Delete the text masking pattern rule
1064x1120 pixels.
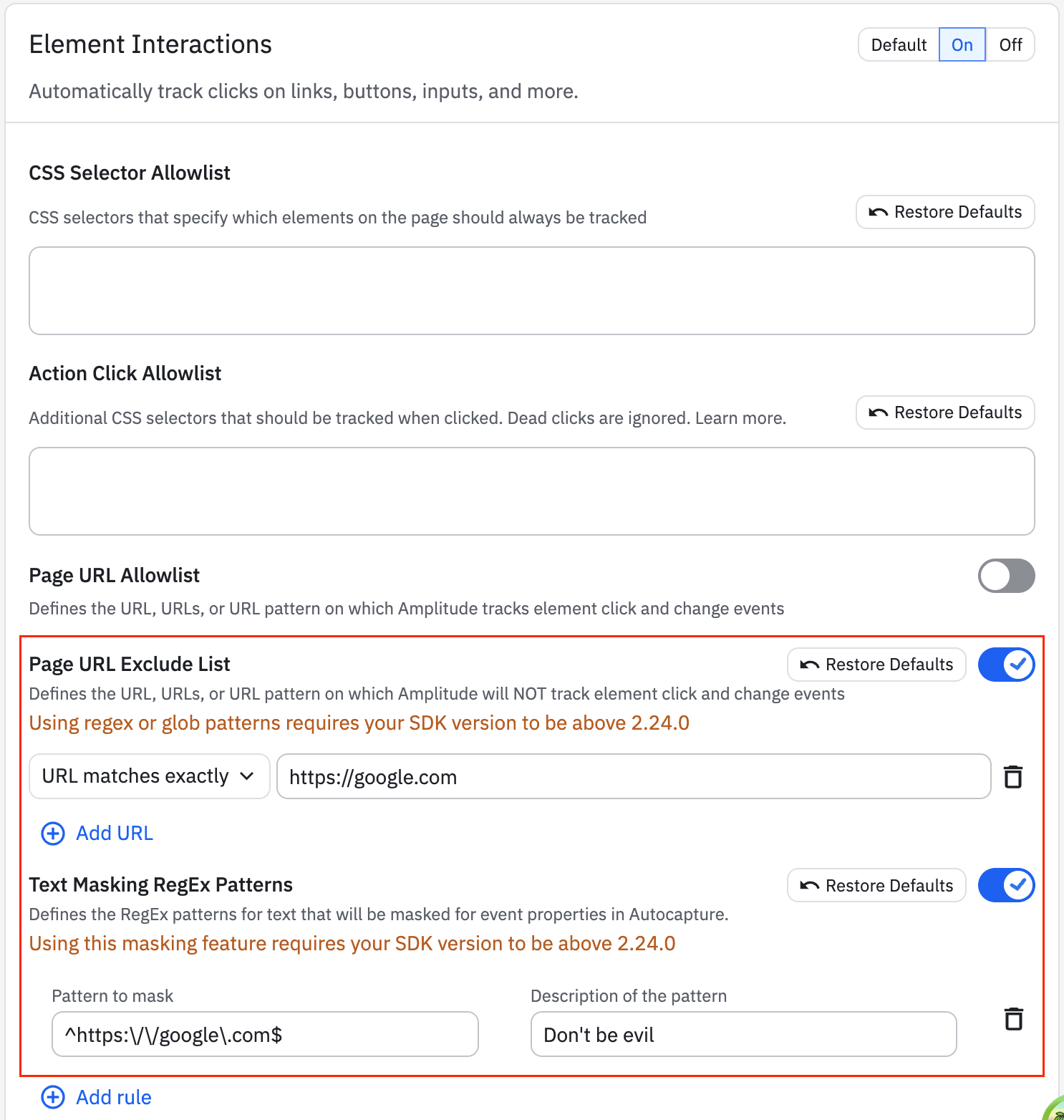click(x=1013, y=1019)
